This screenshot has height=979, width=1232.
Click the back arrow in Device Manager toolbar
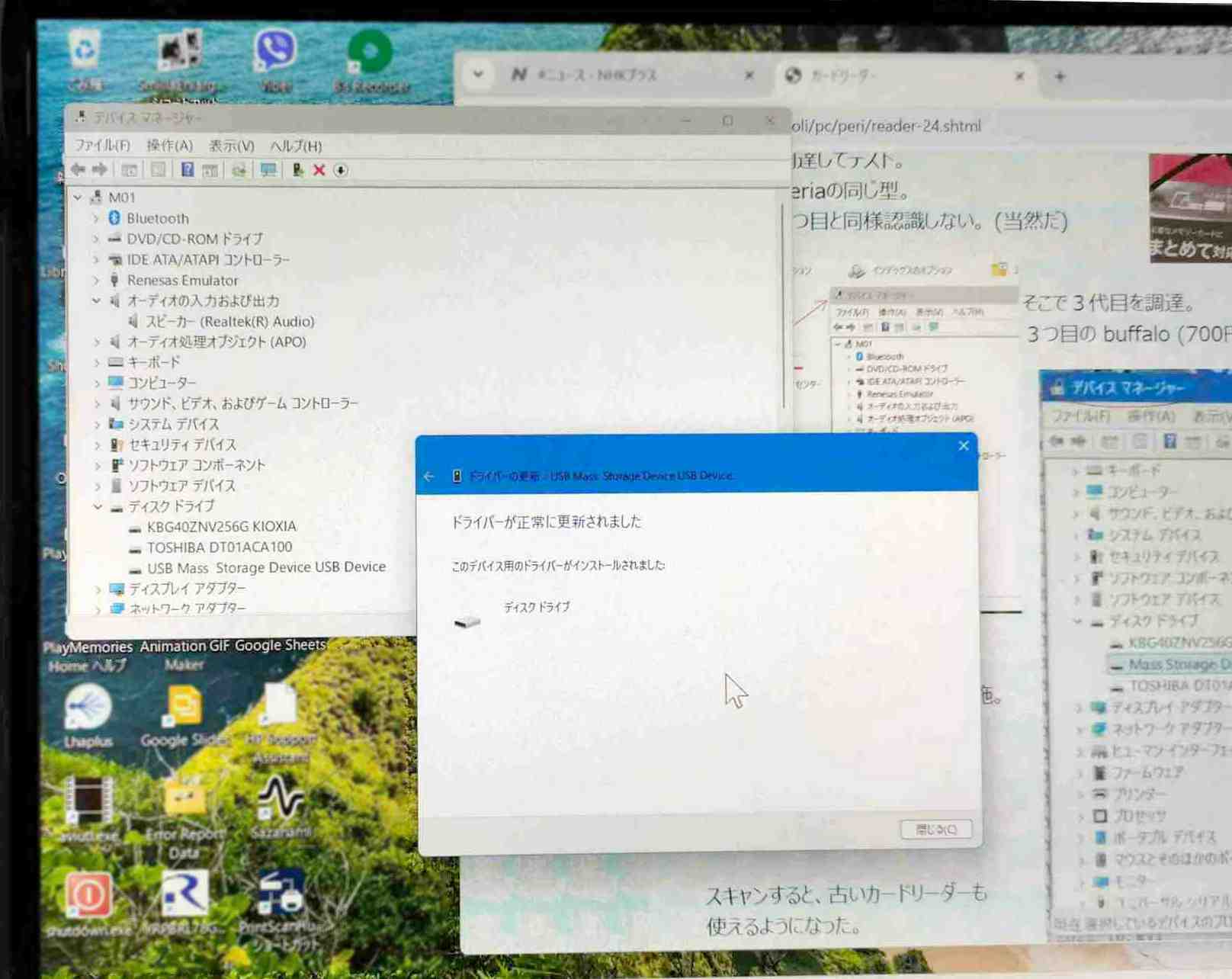(x=78, y=169)
